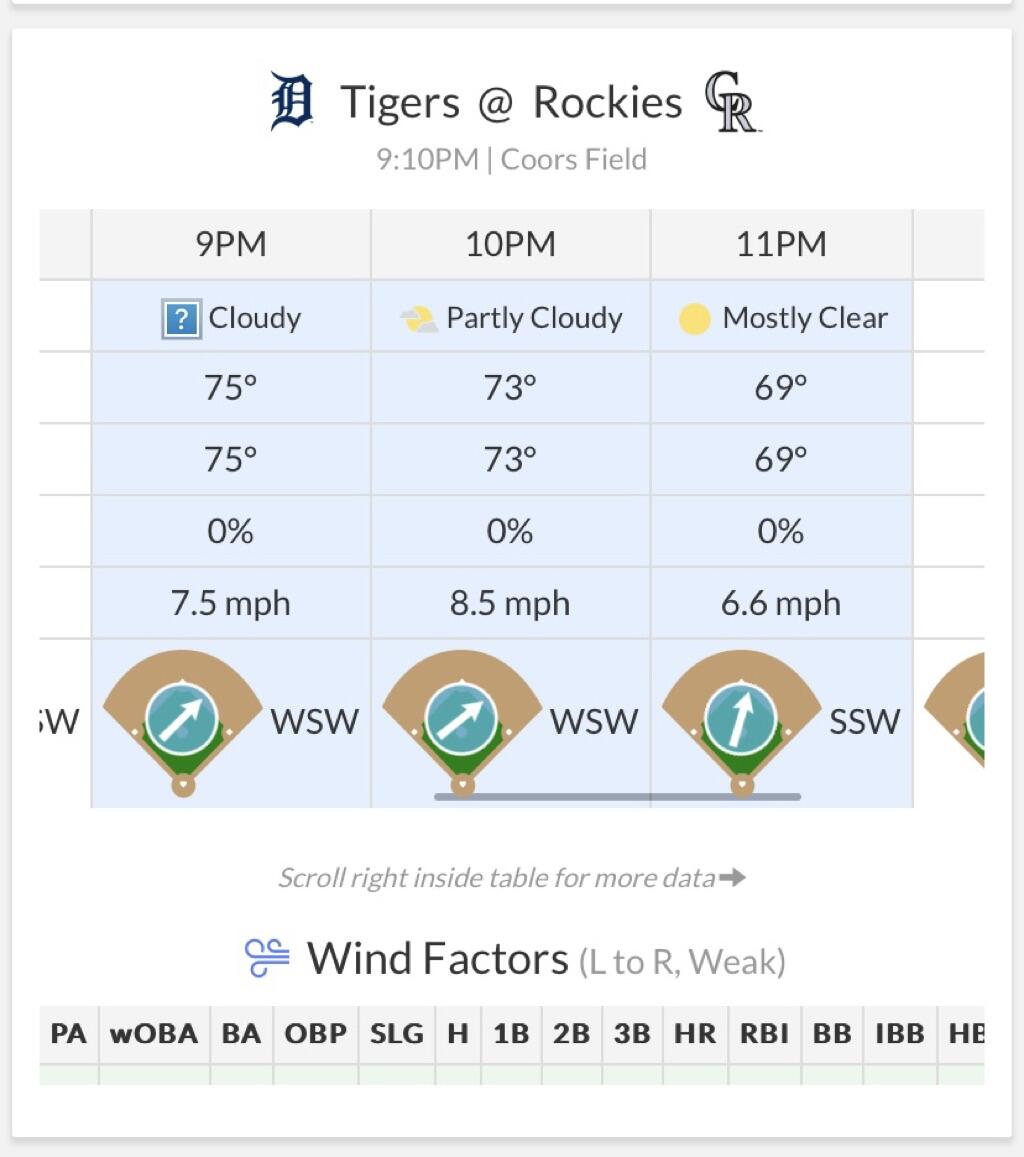
Task: Select the 9PM column header
Action: pos(231,244)
